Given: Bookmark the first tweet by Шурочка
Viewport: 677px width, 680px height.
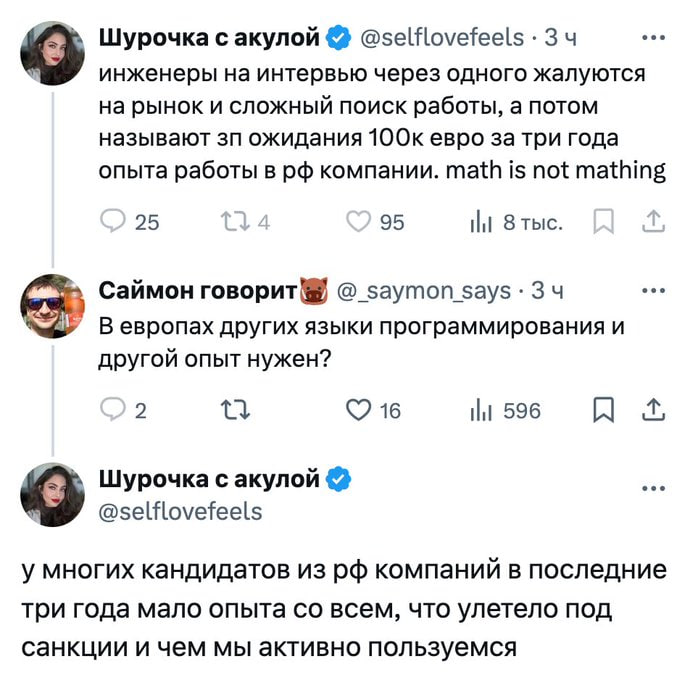Looking at the screenshot, I should 602,222.
